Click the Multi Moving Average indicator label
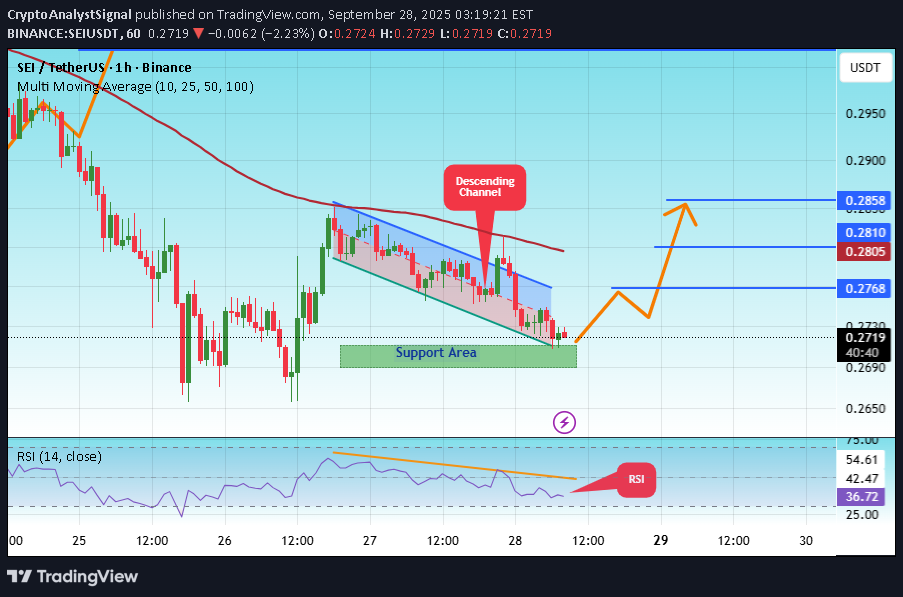The height and width of the screenshot is (597, 903). [x=135, y=87]
